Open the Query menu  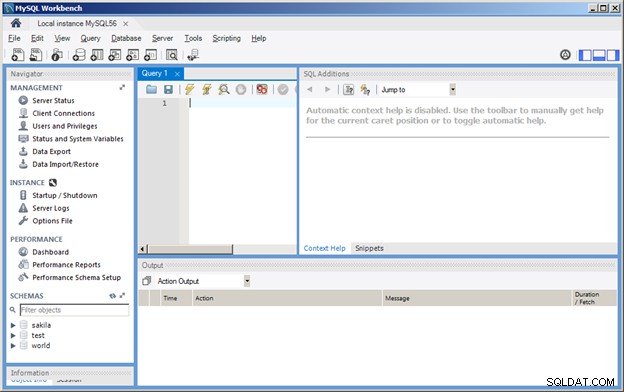coord(90,38)
